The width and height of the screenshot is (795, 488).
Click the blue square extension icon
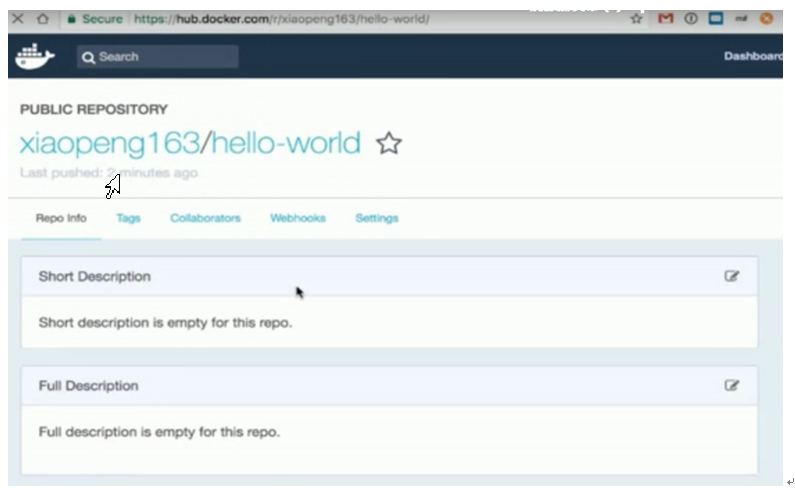tap(715, 19)
